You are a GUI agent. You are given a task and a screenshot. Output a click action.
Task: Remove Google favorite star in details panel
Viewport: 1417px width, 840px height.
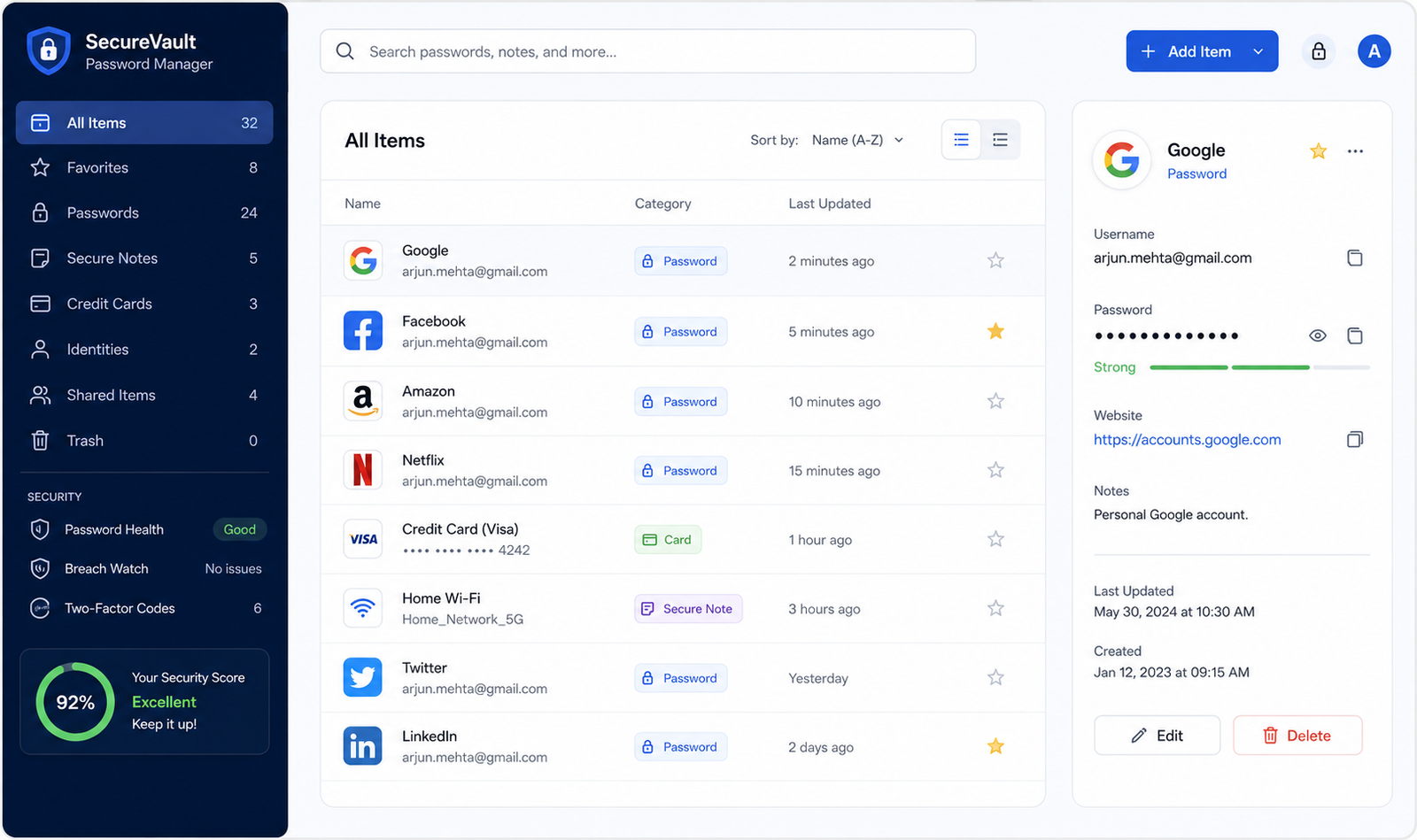coord(1318,151)
